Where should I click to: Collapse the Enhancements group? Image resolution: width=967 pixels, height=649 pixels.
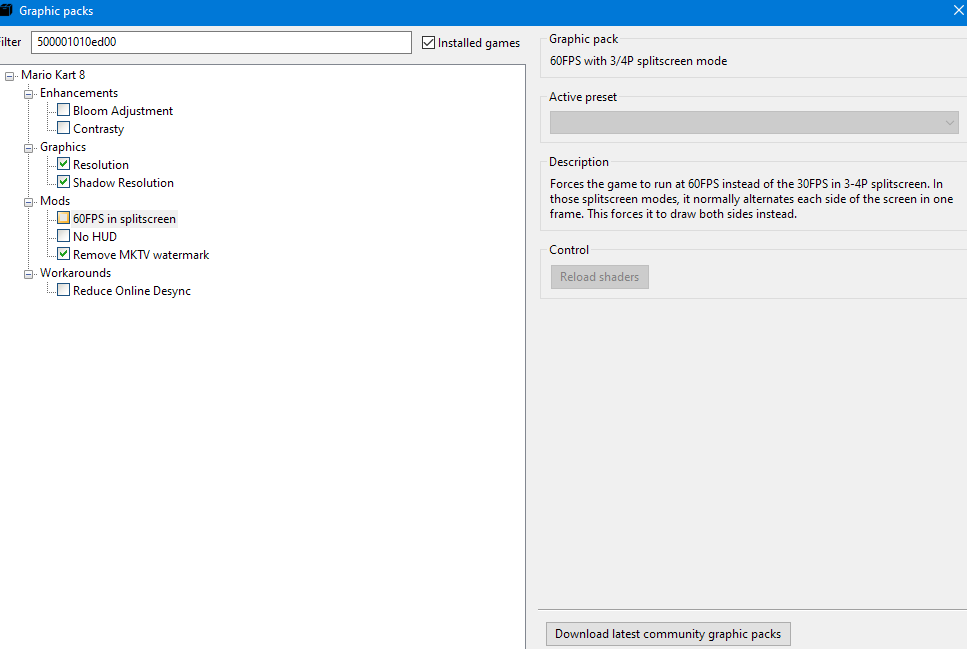[28, 94]
